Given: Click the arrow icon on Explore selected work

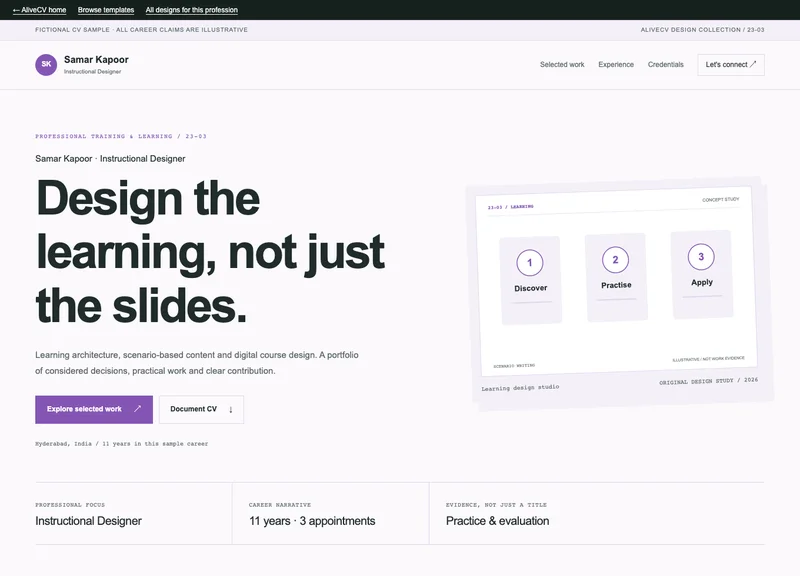Looking at the screenshot, I should coord(137,409).
